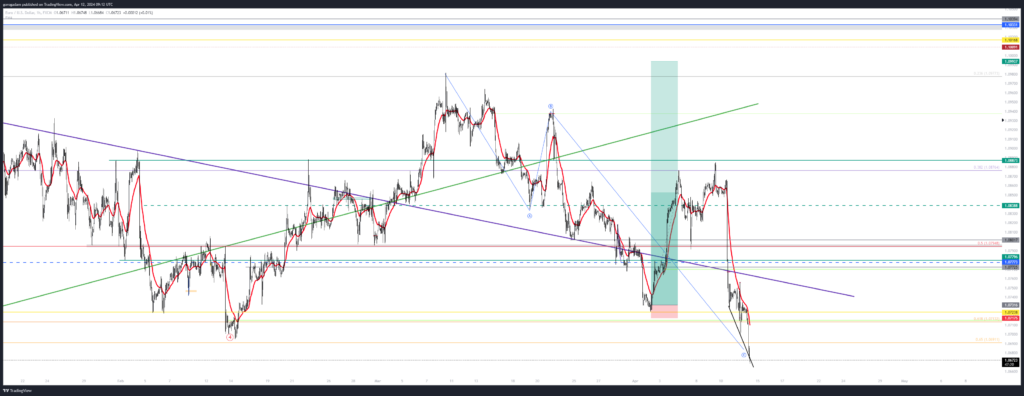Select the blue circled A wave label
The image size is (1024, 396).
pyautogui.click(x=530, y=215)
